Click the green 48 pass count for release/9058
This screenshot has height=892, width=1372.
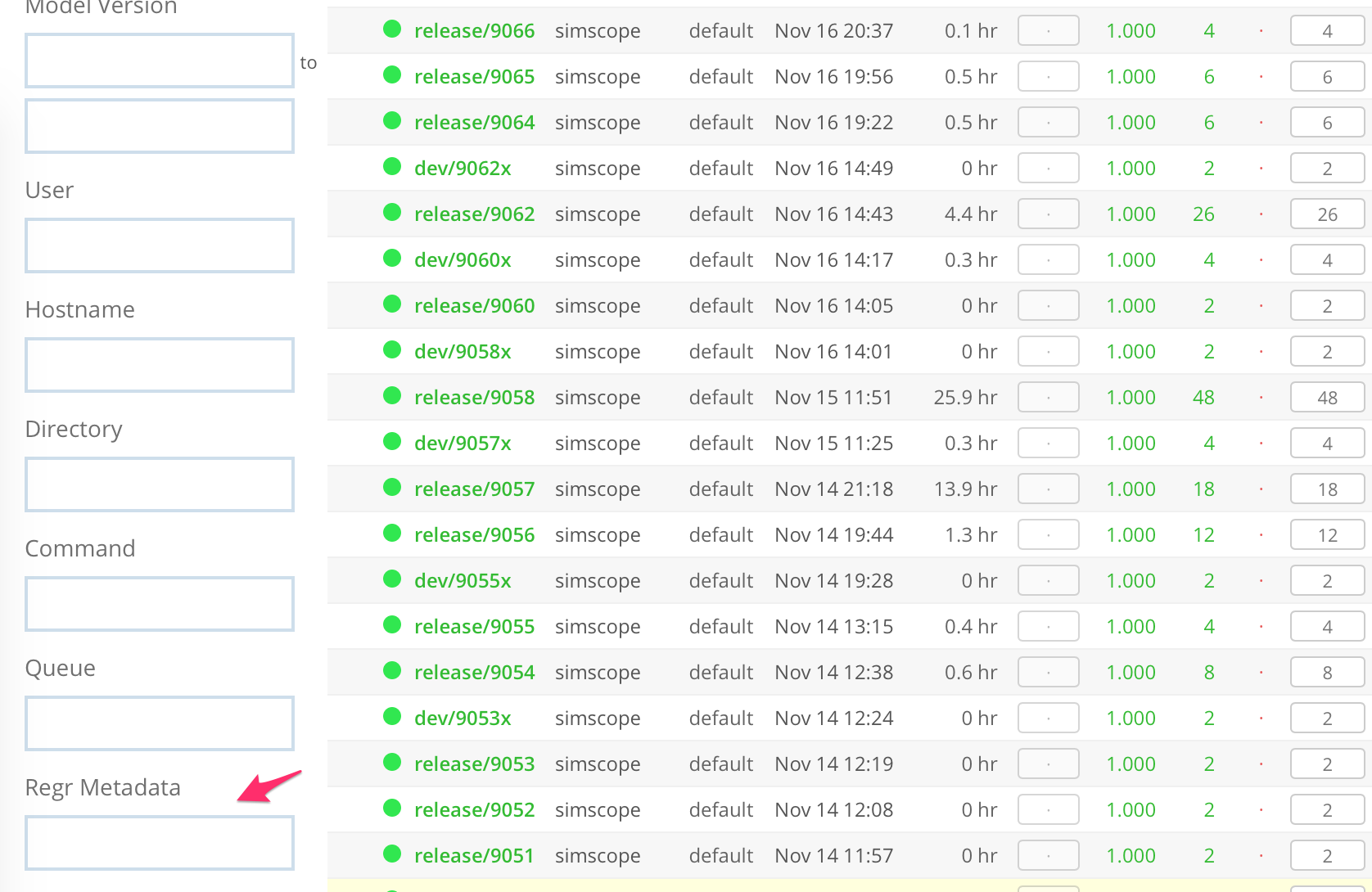[x=1203, y=398]
